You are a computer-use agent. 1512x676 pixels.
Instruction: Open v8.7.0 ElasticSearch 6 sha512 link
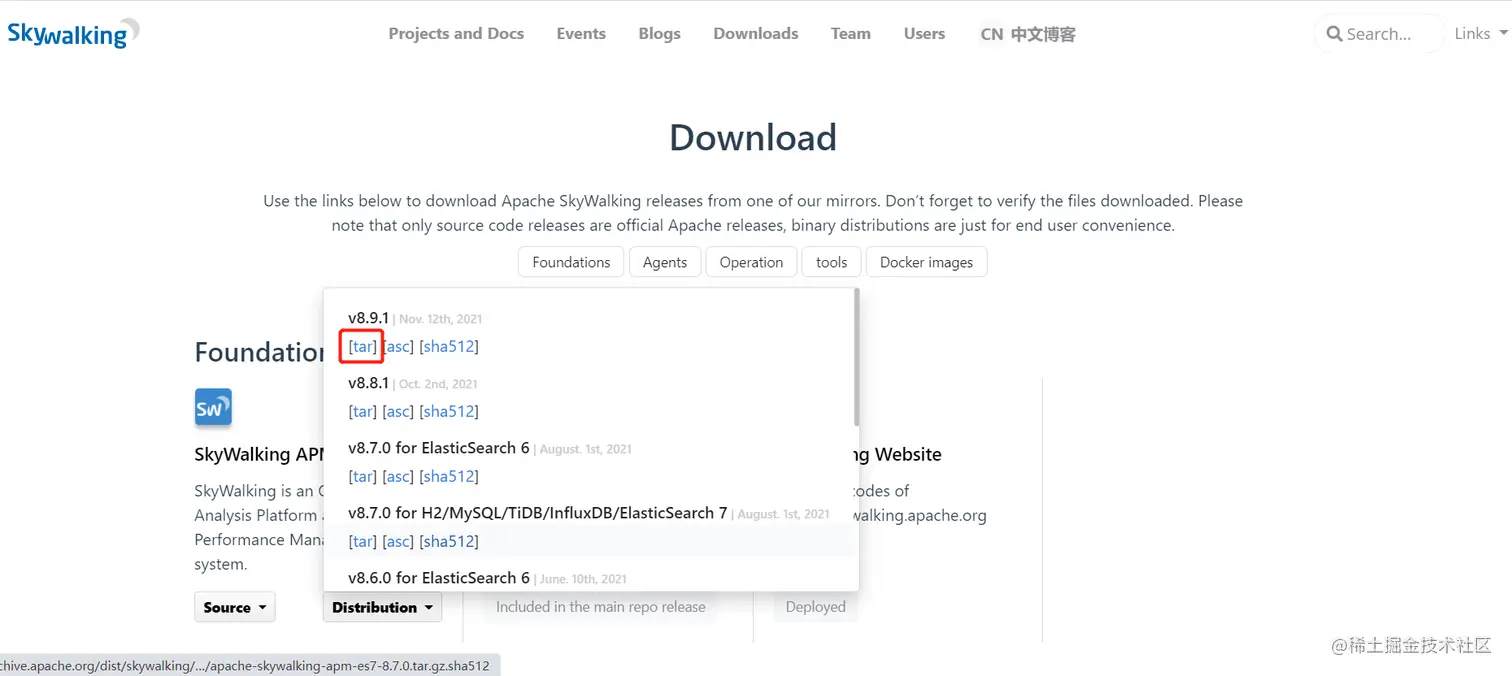(x=449, y=476)
